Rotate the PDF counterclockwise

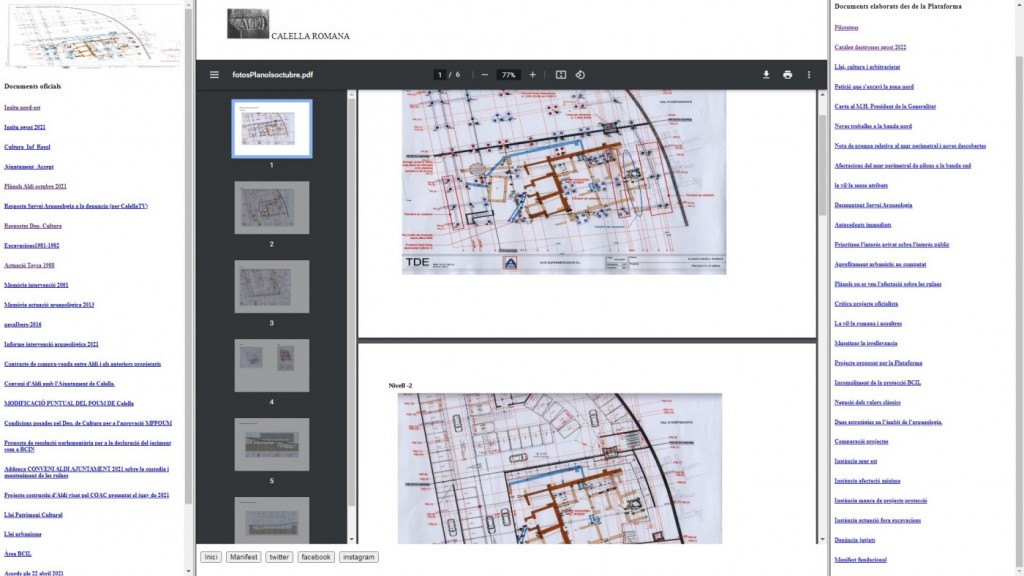580,75
